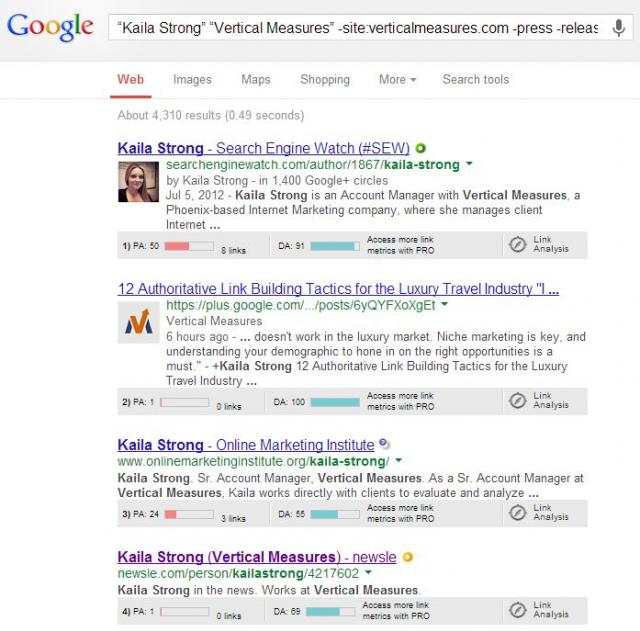The height and width of the screenshot is (631, 640).
Task: Switch to the Shopping tab
Action: coord(325,80)
